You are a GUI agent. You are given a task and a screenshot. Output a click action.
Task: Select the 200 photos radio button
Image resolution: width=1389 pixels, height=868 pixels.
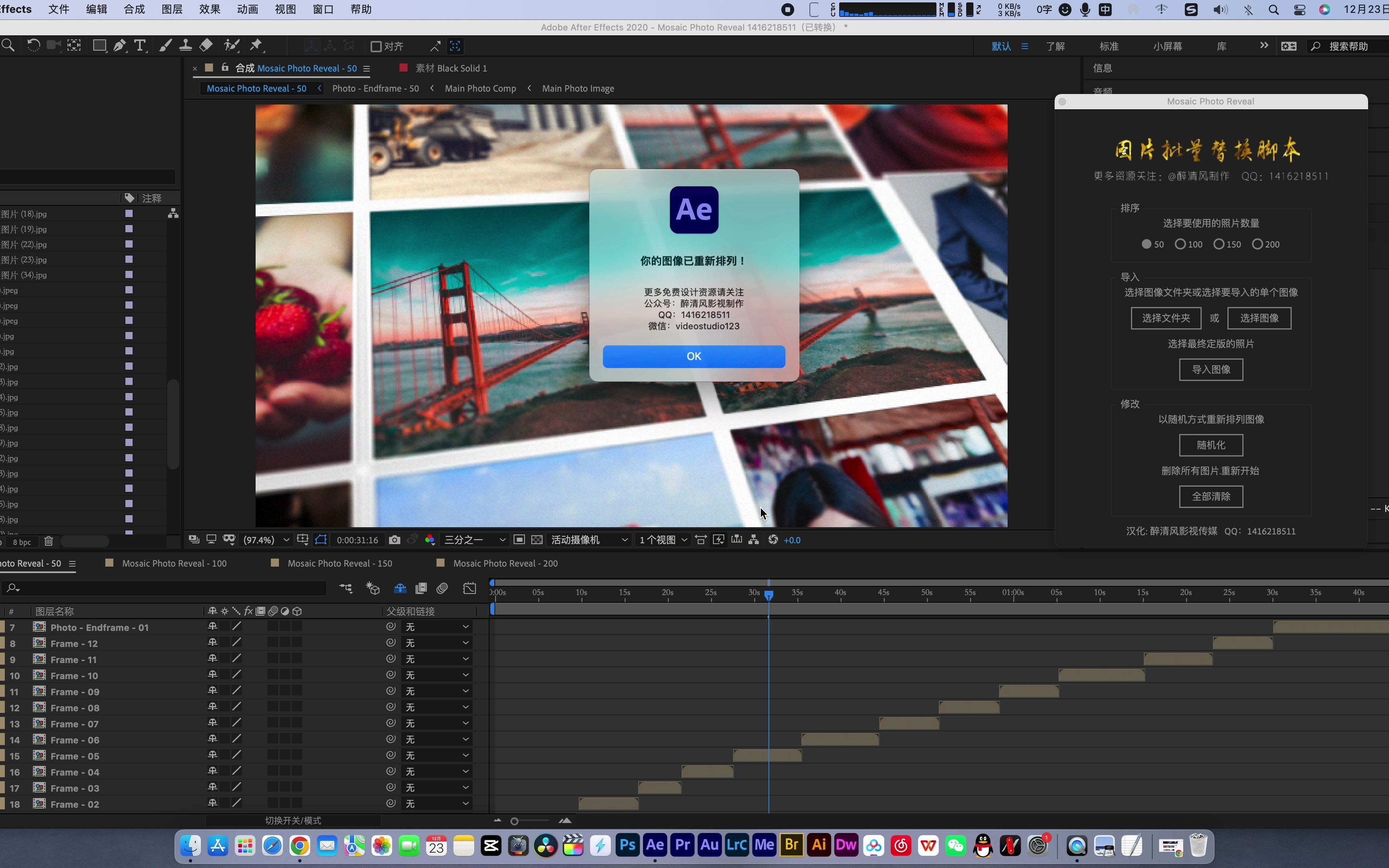click(x=1257, y=244)
